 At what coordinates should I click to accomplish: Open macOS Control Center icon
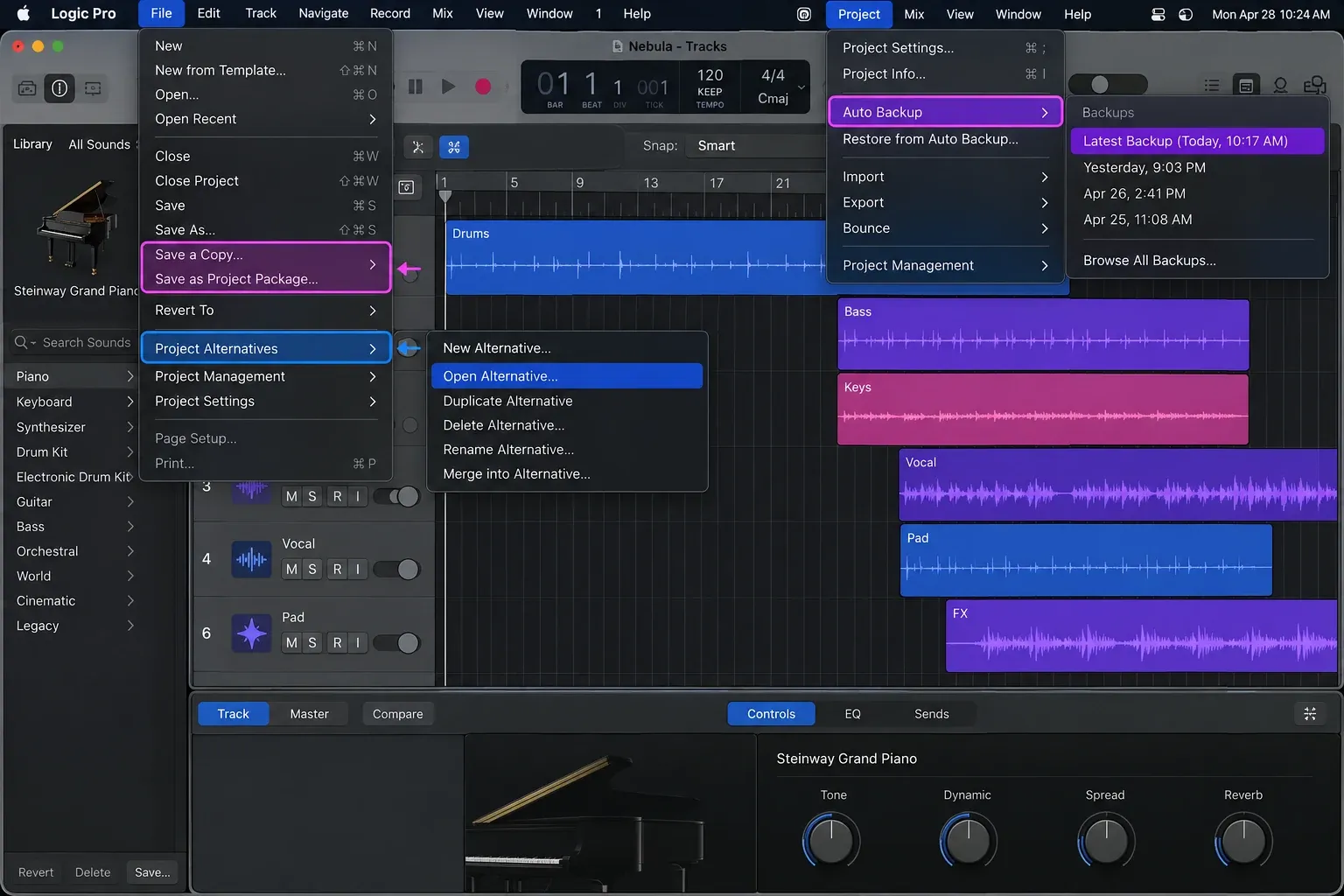[1158, 14]
